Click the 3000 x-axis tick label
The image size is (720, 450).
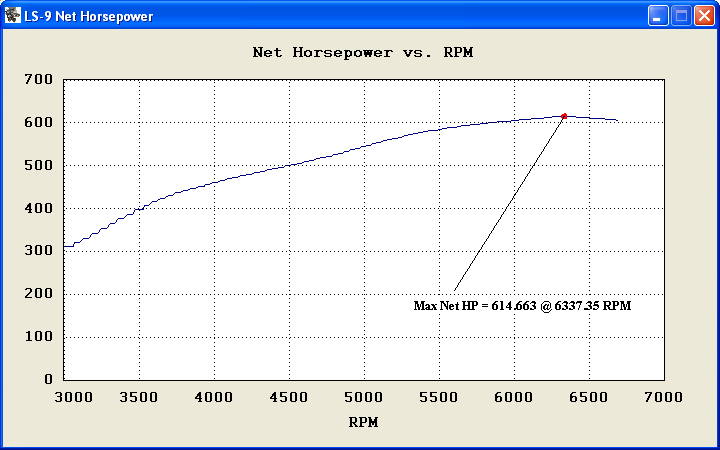(73, 397)
